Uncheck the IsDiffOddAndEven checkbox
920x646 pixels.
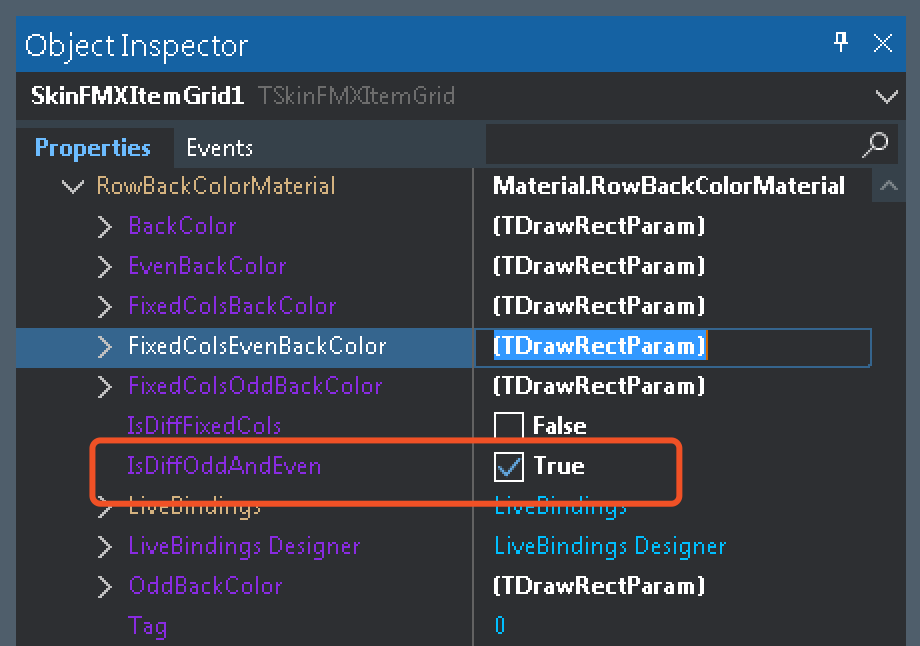[x=509, y=466]
